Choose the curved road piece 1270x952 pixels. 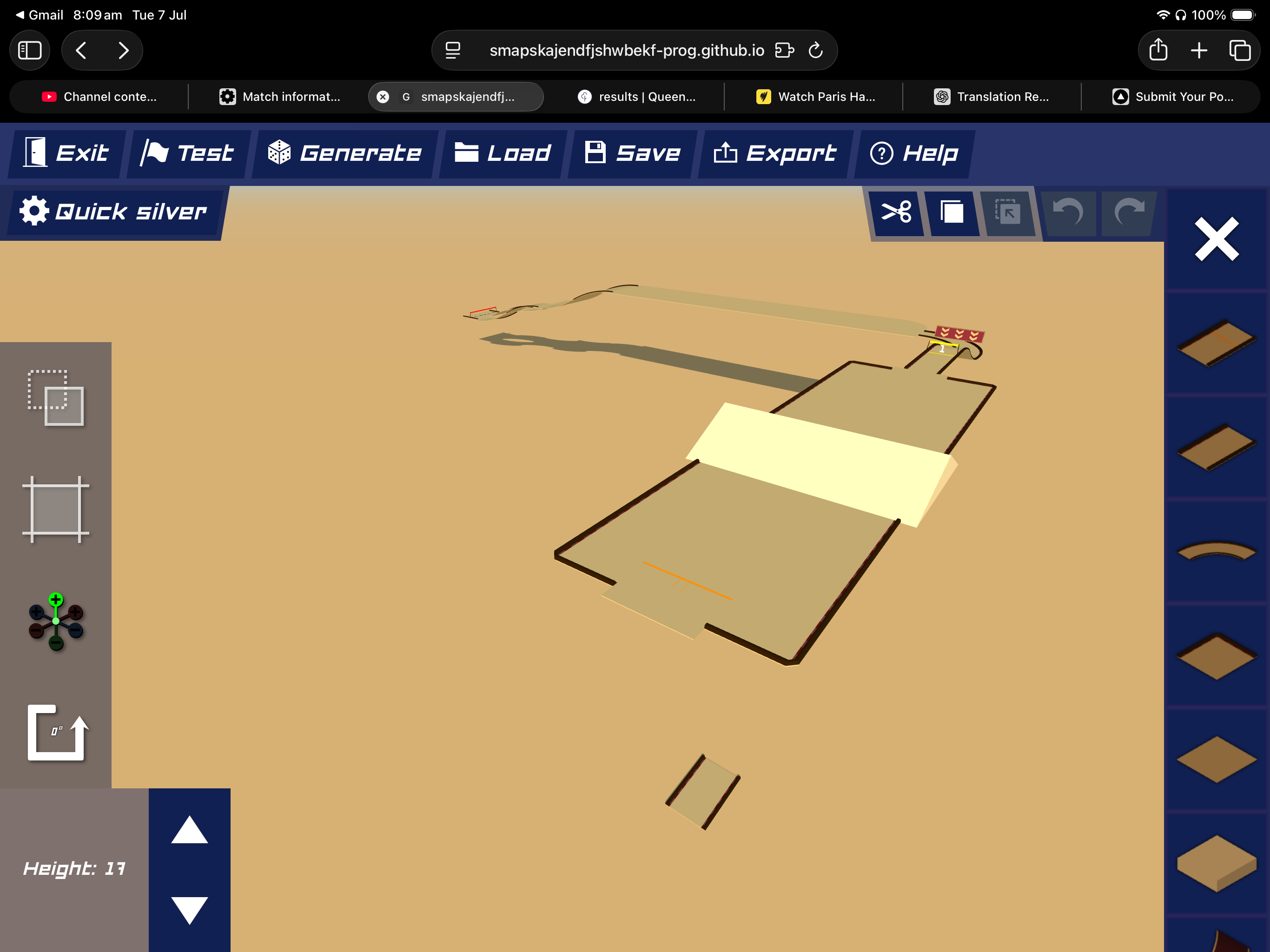click(x=1216, y=552)
